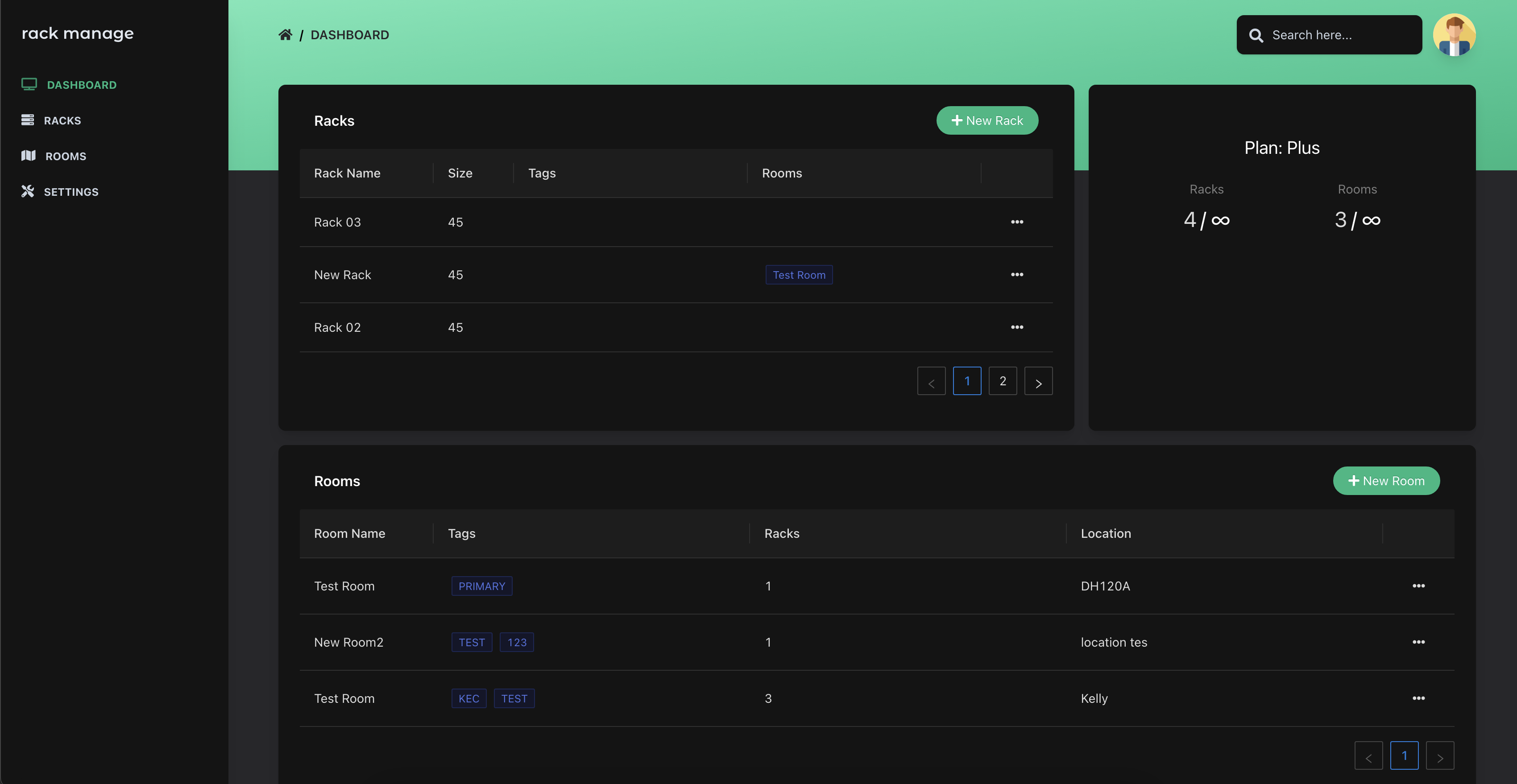
Task: Select the Test Room tag on New Rack row
Action: [x=799, y=274]
